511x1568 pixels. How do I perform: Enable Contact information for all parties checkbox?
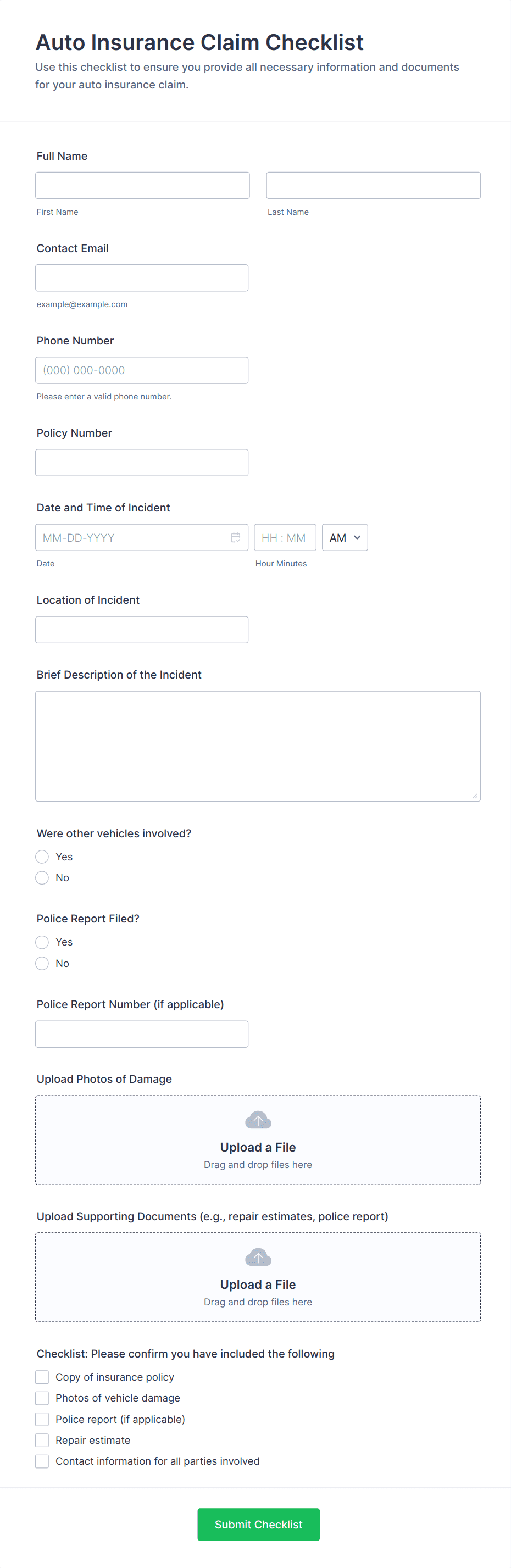(x=42, y=1461)
